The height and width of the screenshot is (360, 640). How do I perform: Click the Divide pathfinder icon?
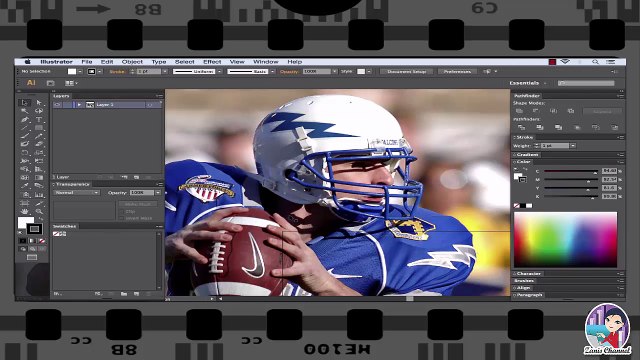(521, 128)
